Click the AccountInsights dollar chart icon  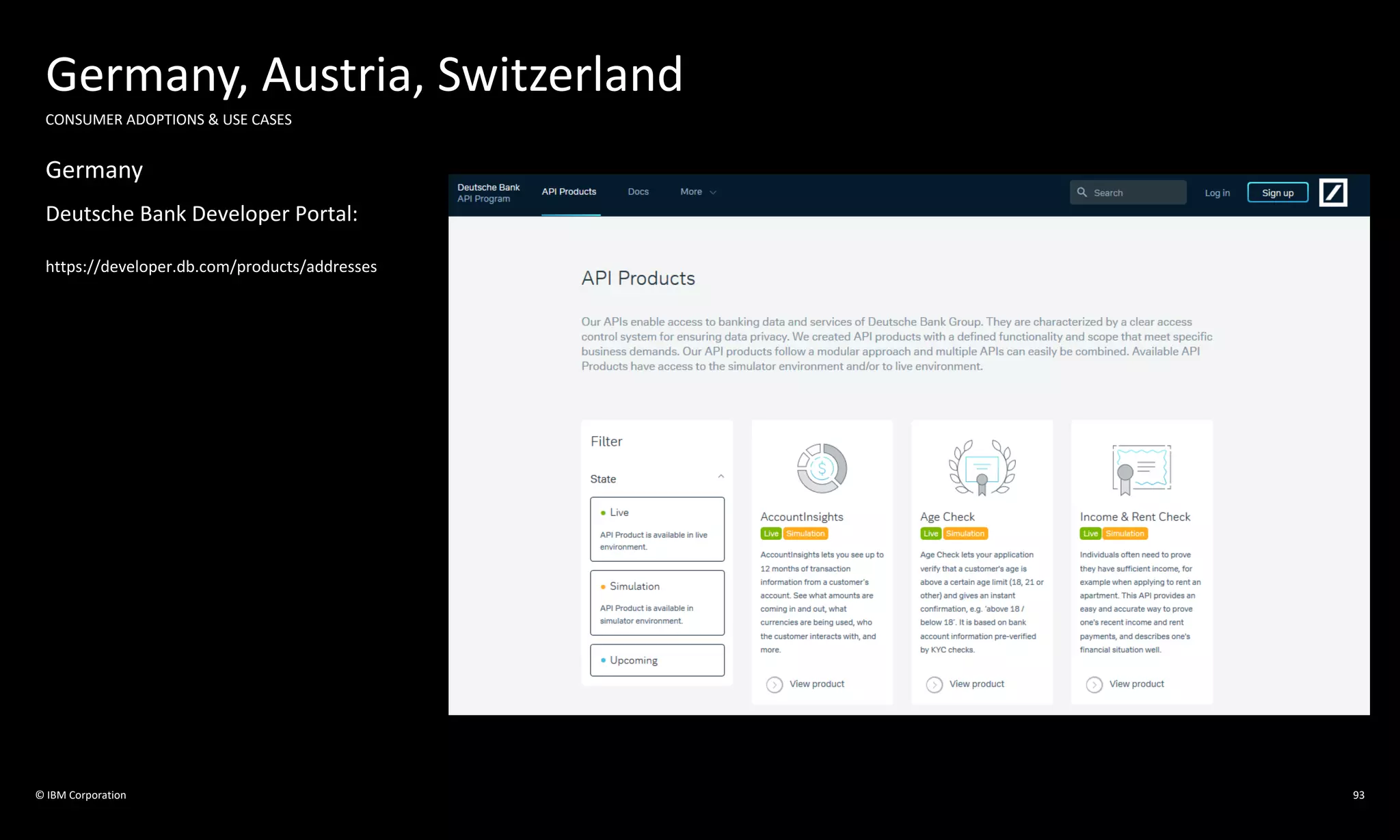click(822, 468)
